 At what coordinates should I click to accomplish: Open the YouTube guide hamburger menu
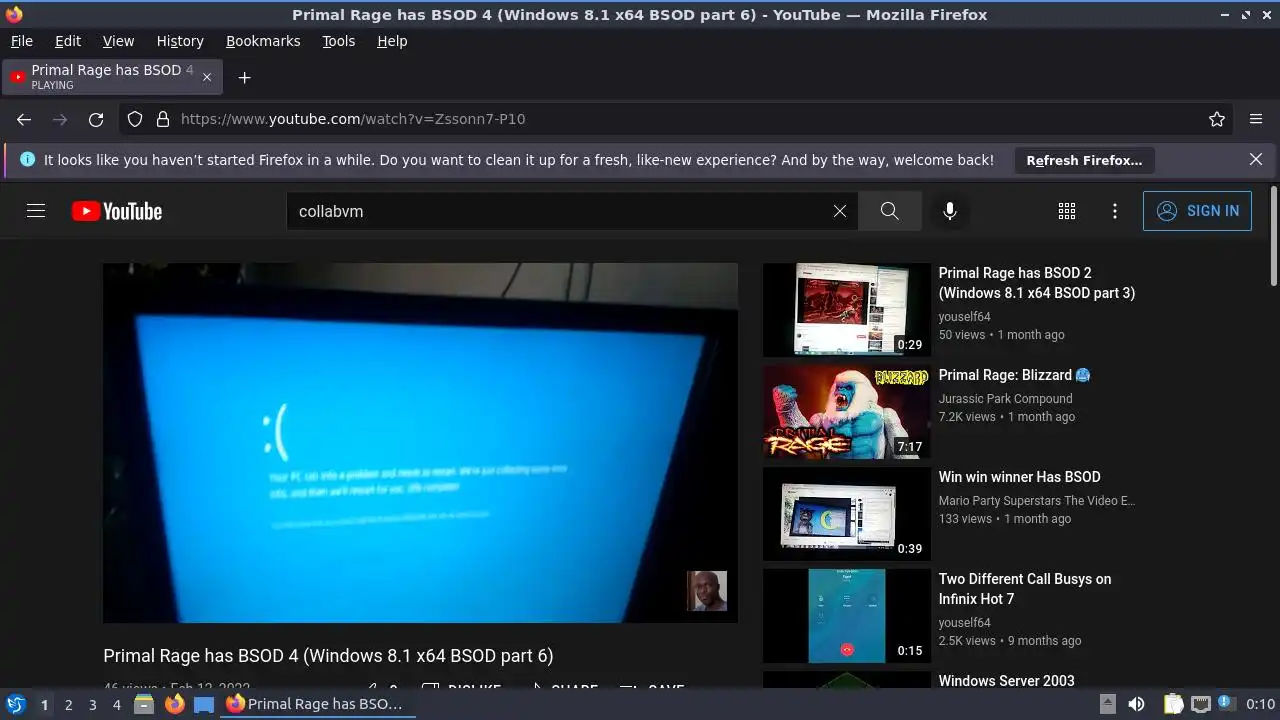(x=36, y=211)
